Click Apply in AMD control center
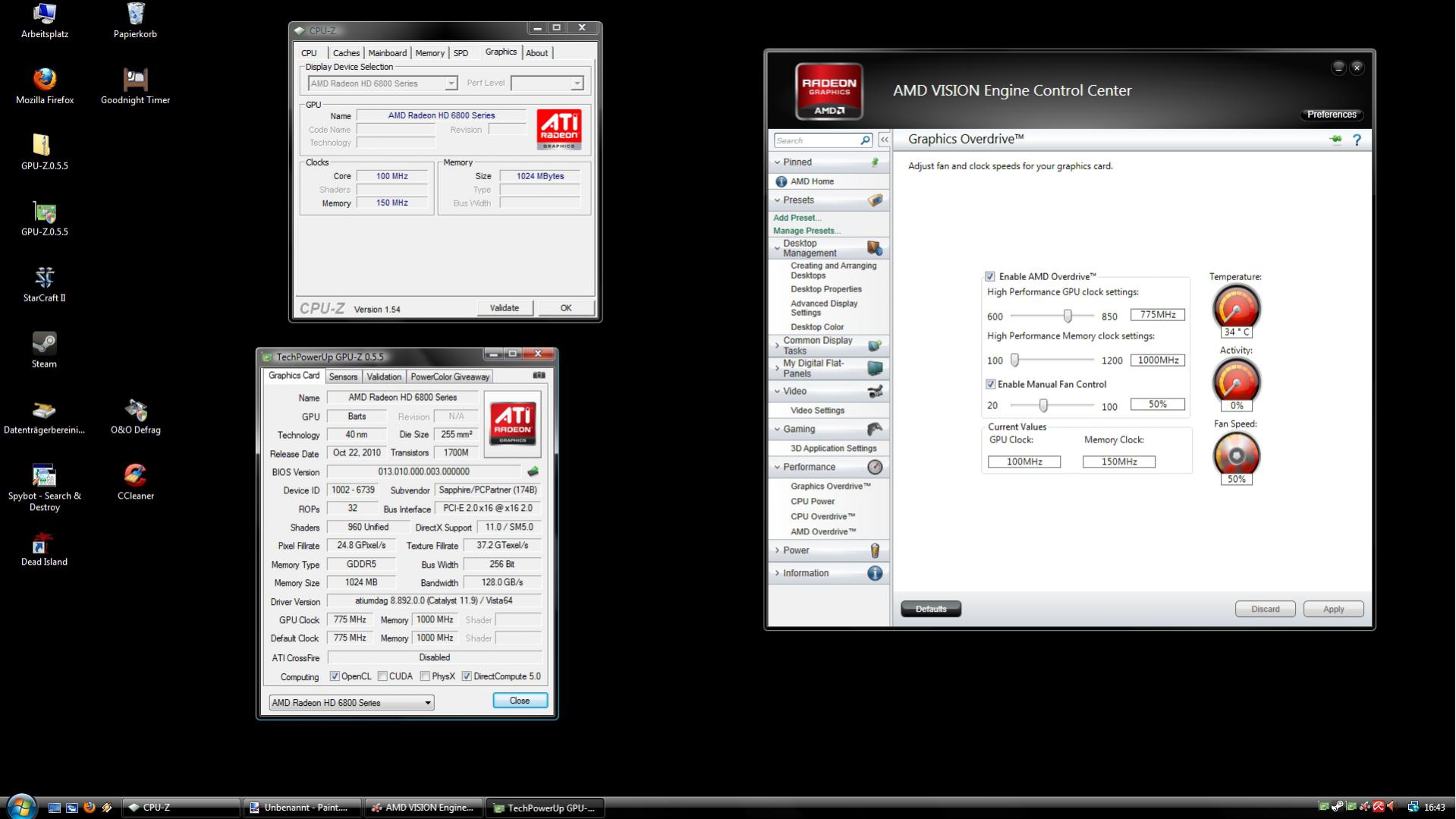This screenshot has width=1456, height=819. [x=1333, y=609]
